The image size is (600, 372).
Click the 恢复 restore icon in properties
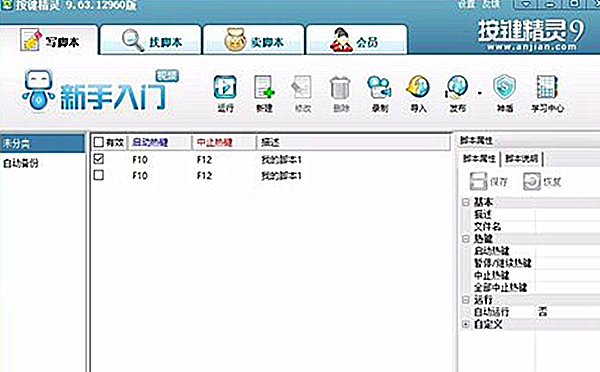[542, 181]
